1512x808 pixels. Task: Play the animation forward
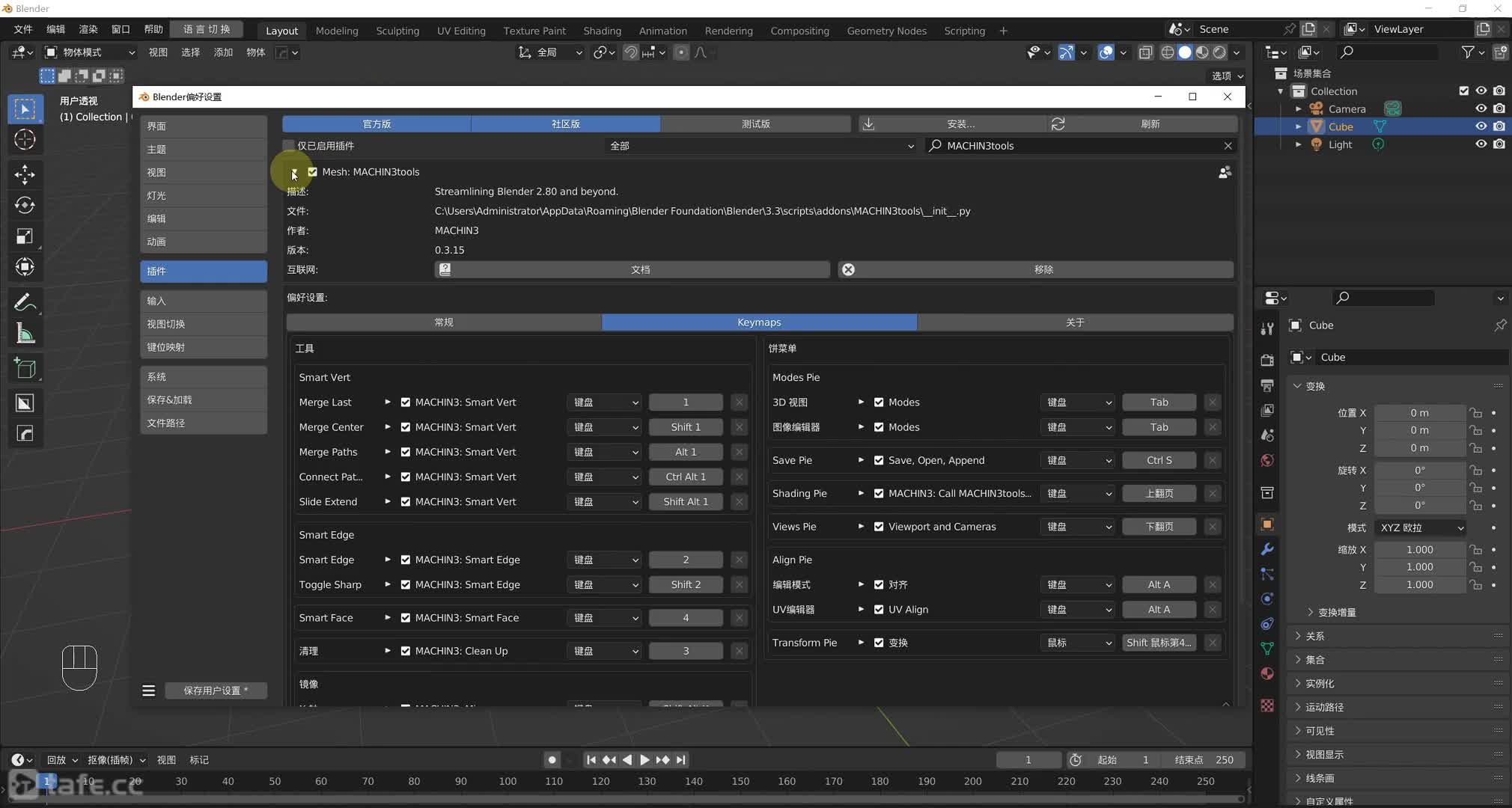tap(644, 759)
